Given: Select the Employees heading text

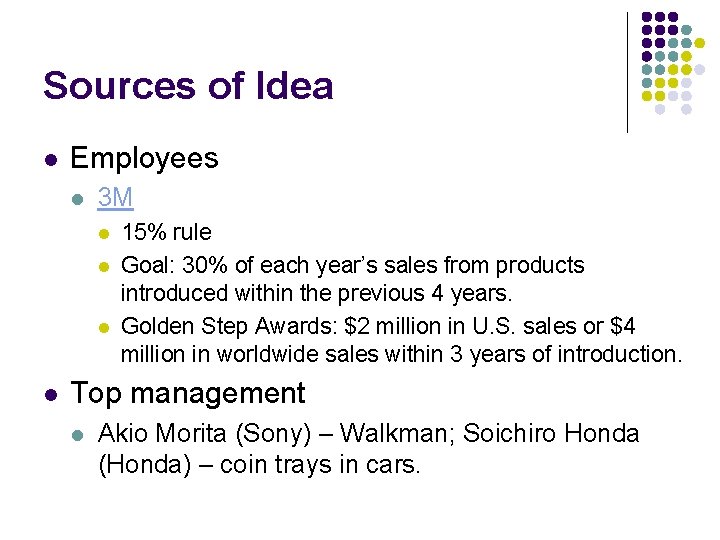Looking at the screenshot, I should 144,158.
